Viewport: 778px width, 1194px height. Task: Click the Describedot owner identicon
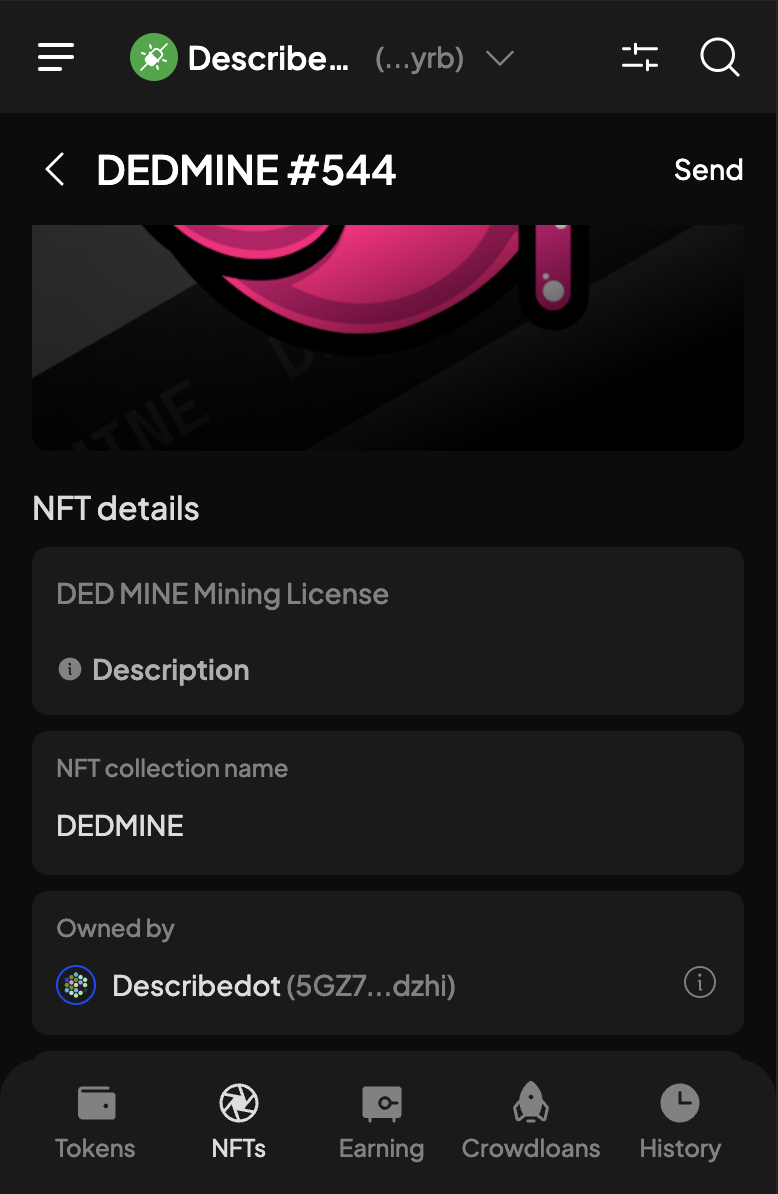[x=76, y=985]
